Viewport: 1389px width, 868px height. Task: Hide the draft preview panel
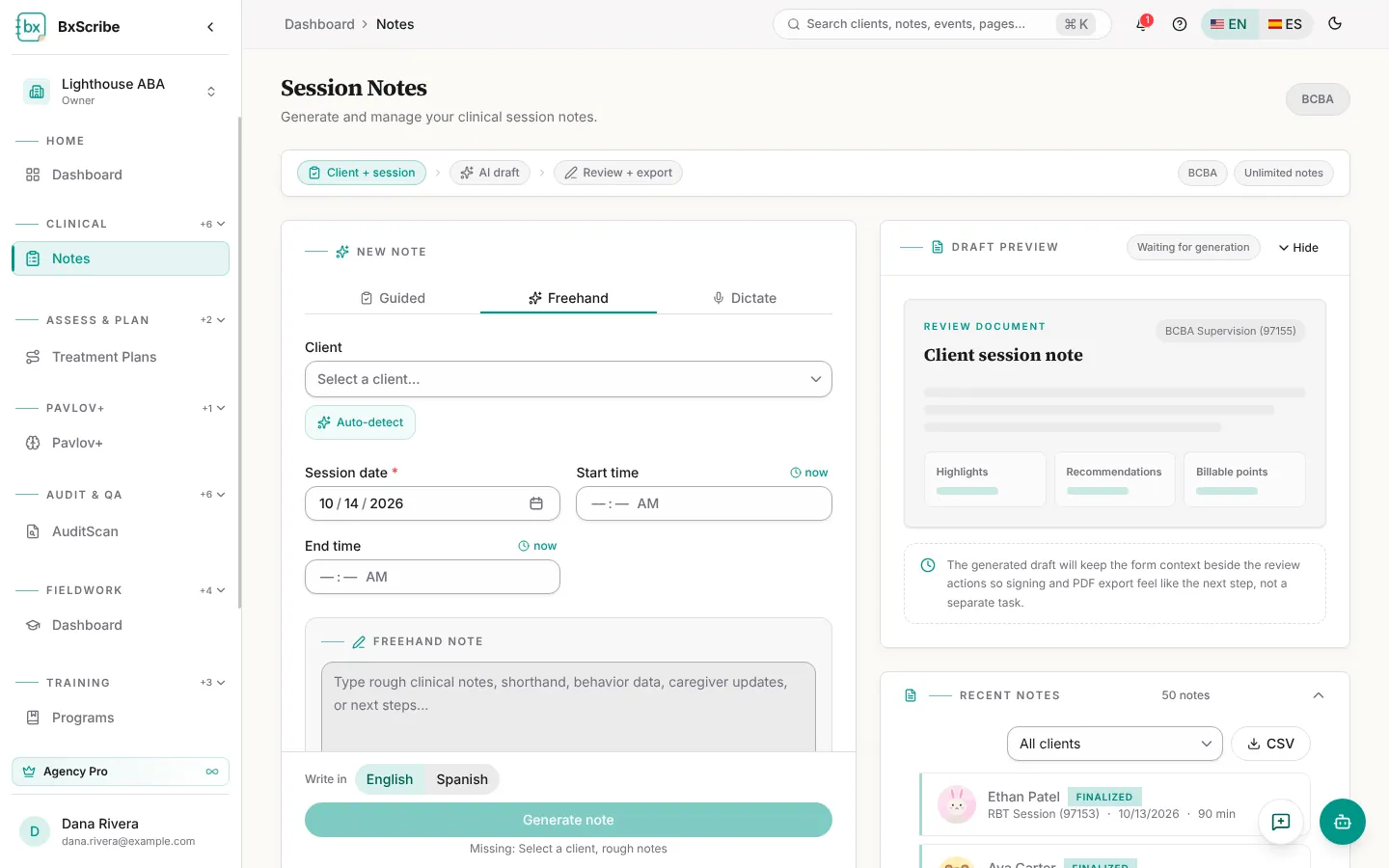point(1298,248)
